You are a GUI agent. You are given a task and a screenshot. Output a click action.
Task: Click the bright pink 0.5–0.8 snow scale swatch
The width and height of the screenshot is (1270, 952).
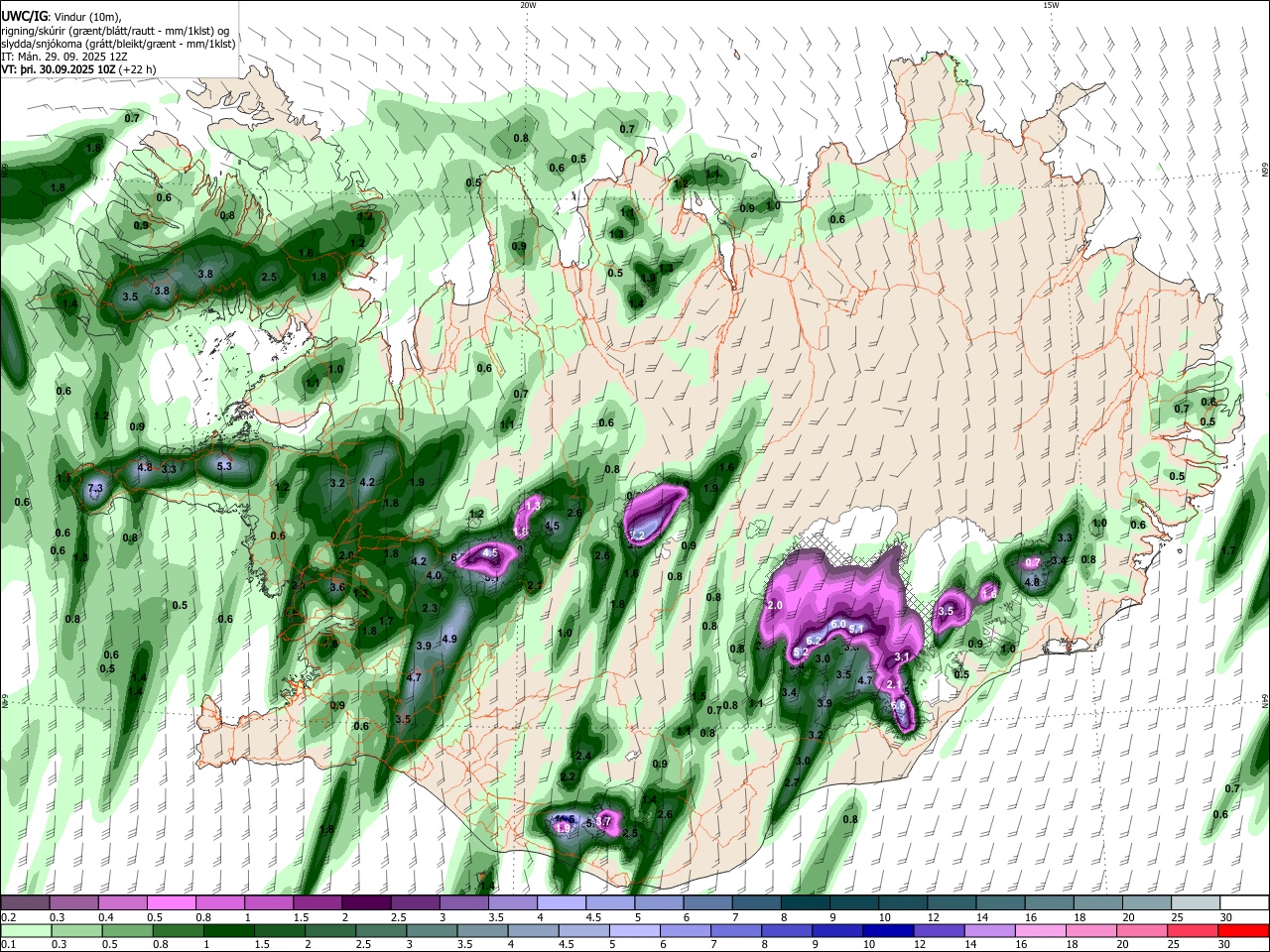coord(172,901)
